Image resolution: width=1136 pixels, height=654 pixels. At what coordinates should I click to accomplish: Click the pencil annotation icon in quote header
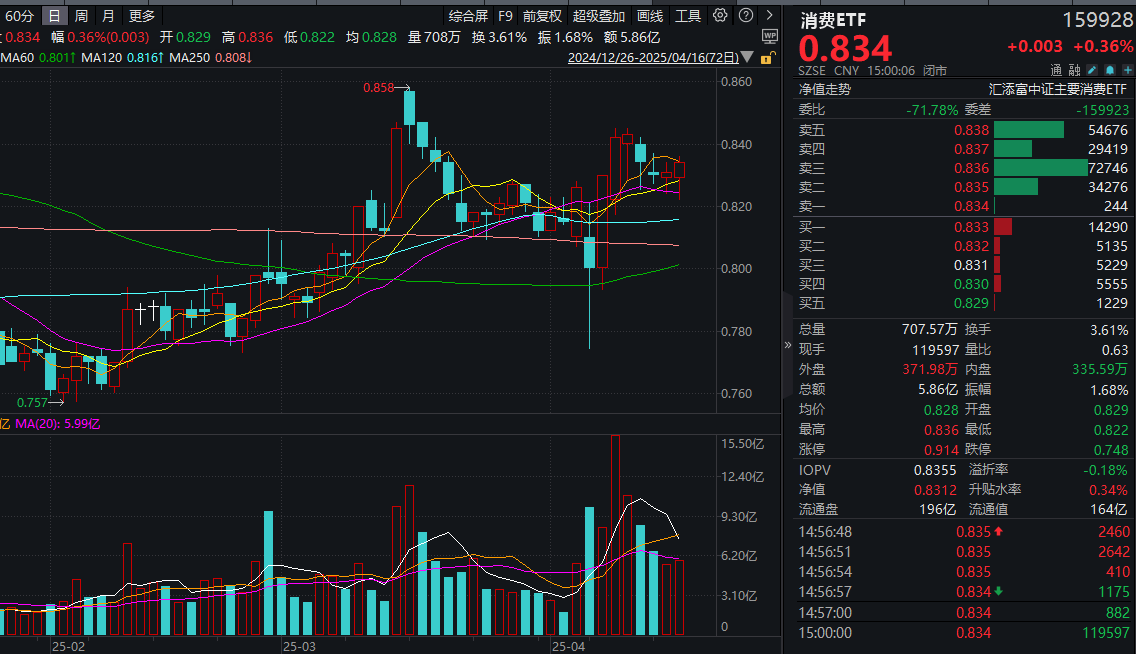[1093, 70]
